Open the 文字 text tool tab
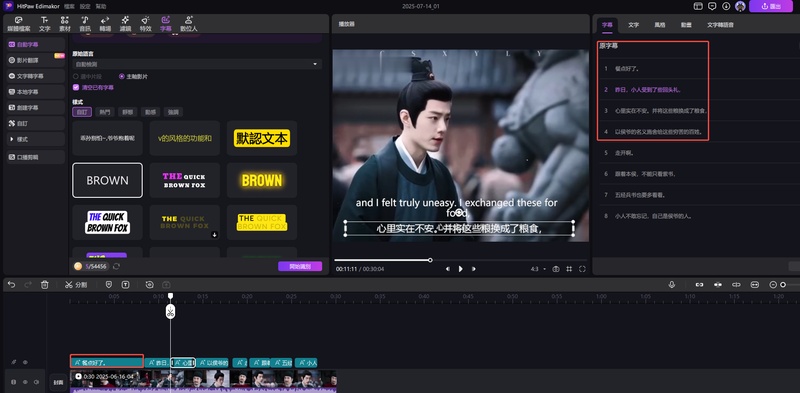 click(44, 24)
